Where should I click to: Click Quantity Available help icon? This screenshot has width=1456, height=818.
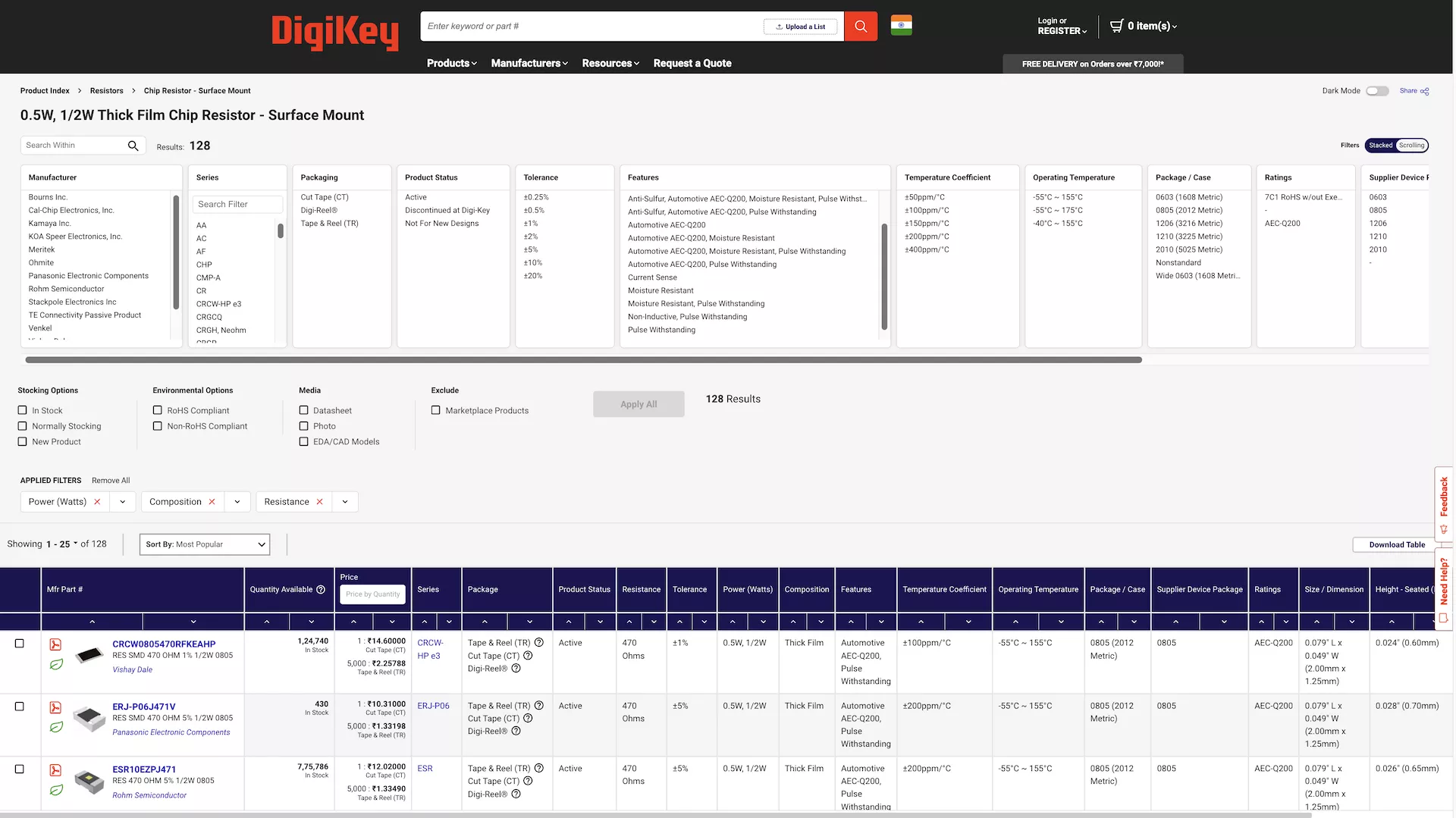pos(321,590)
